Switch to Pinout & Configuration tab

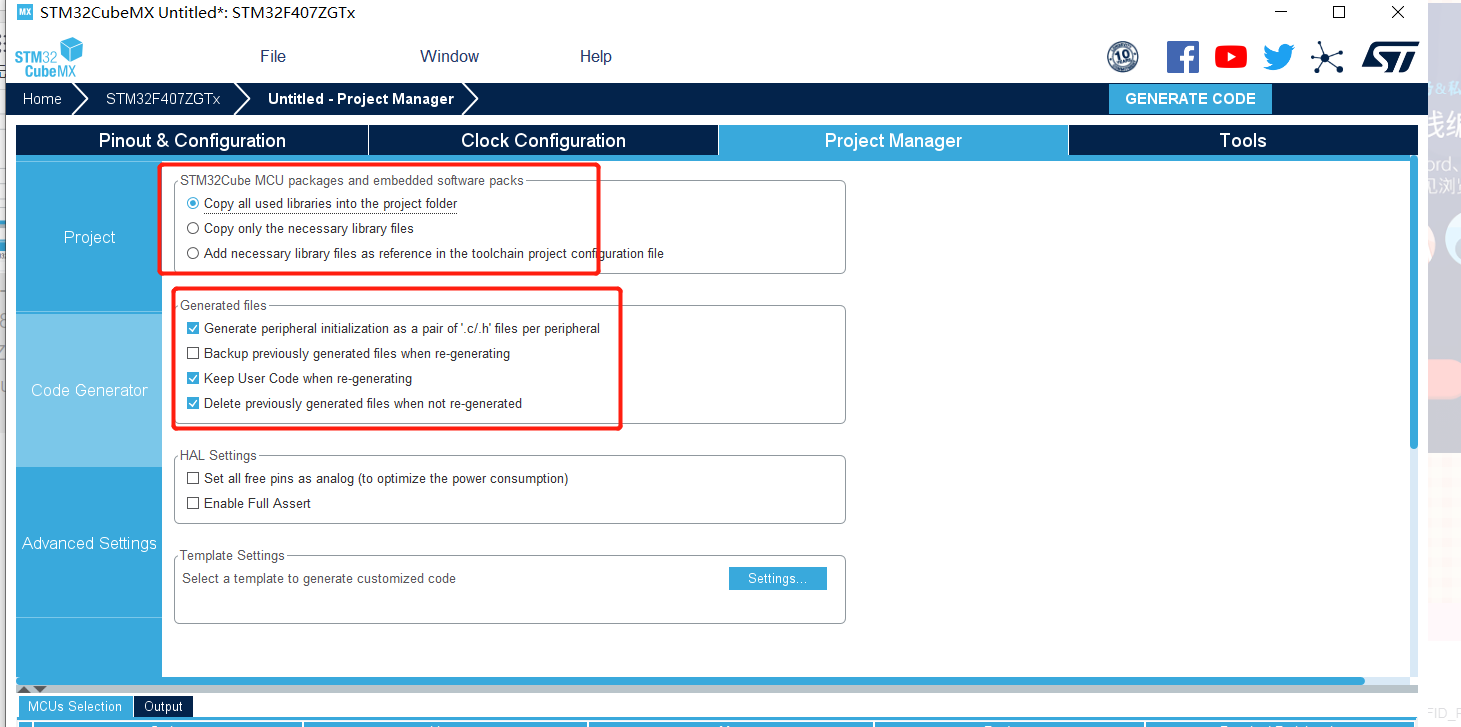point(192,140)
